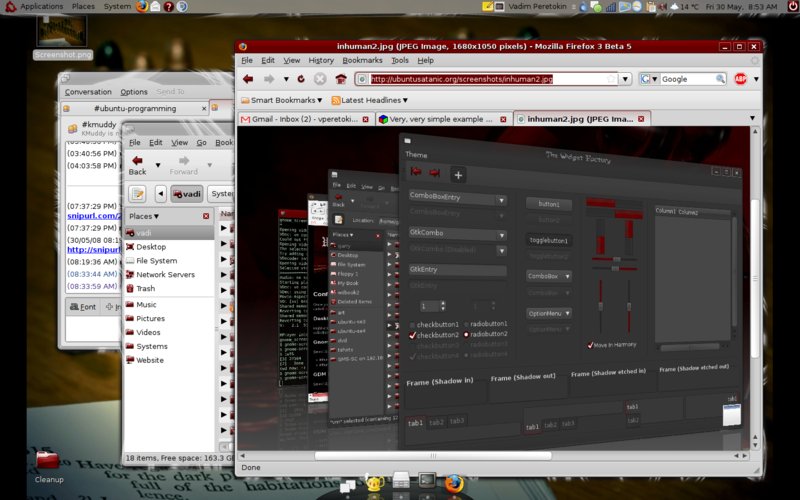Click the Google search input field
The image size is (800, 500).
pyautogui.click(x=685, y=79)
